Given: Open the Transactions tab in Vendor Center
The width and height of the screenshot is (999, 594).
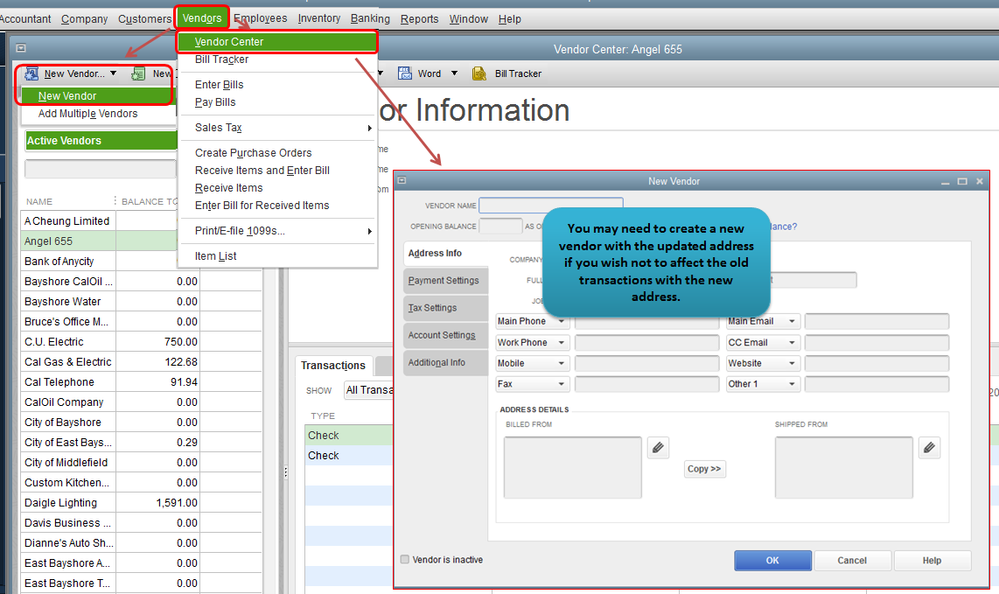Looking at the screenshot, I should point(333,366).
